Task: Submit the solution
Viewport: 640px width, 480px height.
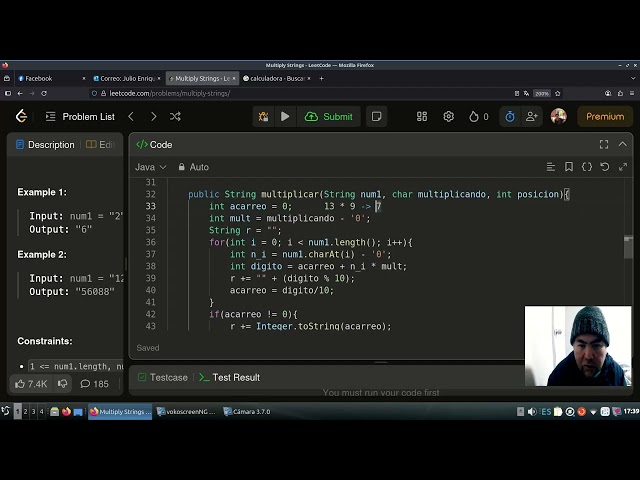Action: [x=329, y=117]
